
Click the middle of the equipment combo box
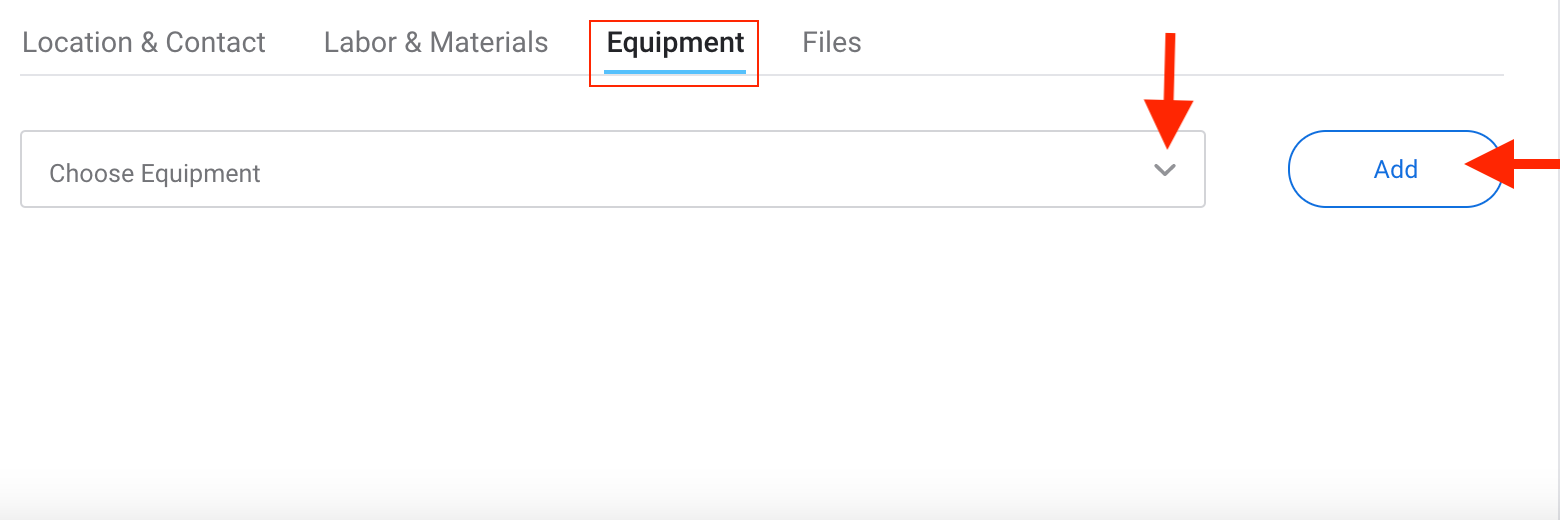(x=612, y=170)
